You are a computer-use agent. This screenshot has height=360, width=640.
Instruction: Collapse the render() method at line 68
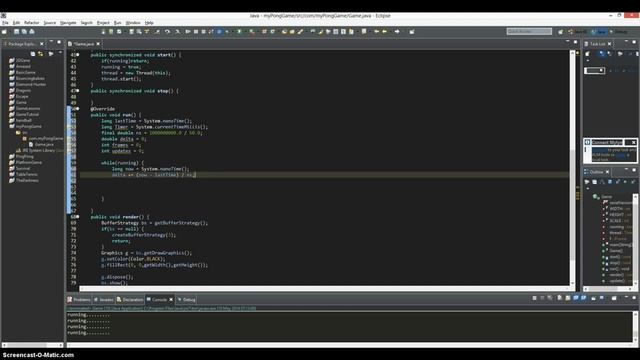tap(78, 217)
